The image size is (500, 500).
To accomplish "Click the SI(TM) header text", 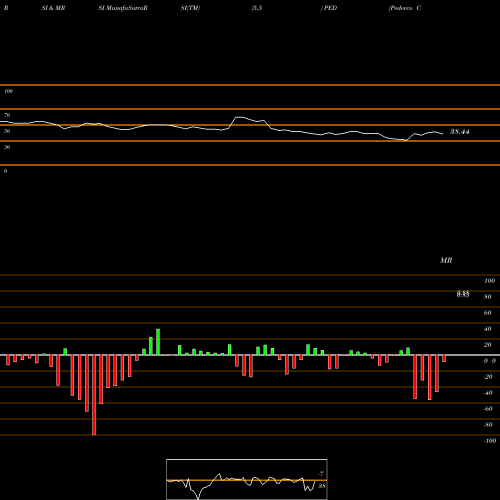I will pyautogui.click(x=190, y=8).
